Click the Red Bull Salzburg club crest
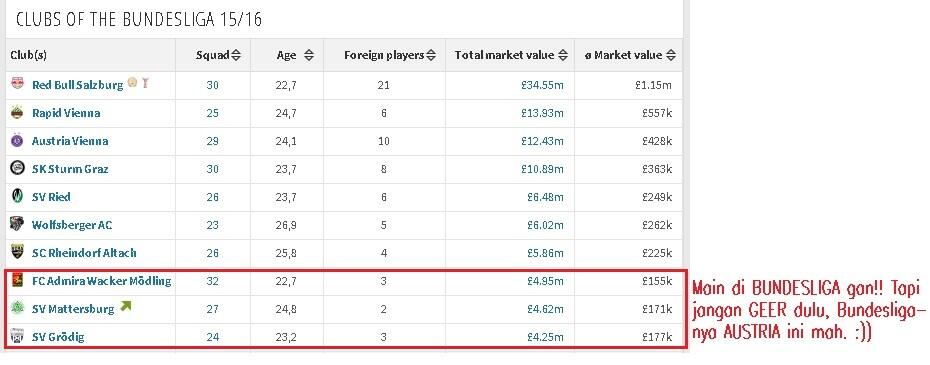The width and height of the screenshot is (930, 365). click(x=17, y=84)
